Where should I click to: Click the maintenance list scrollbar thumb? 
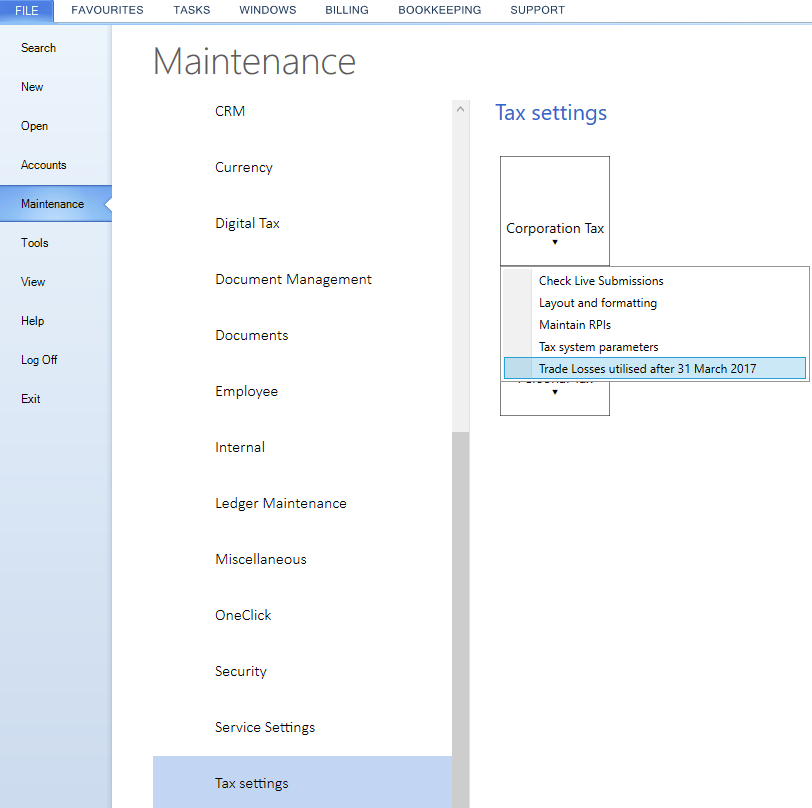(x=460, y=619)
